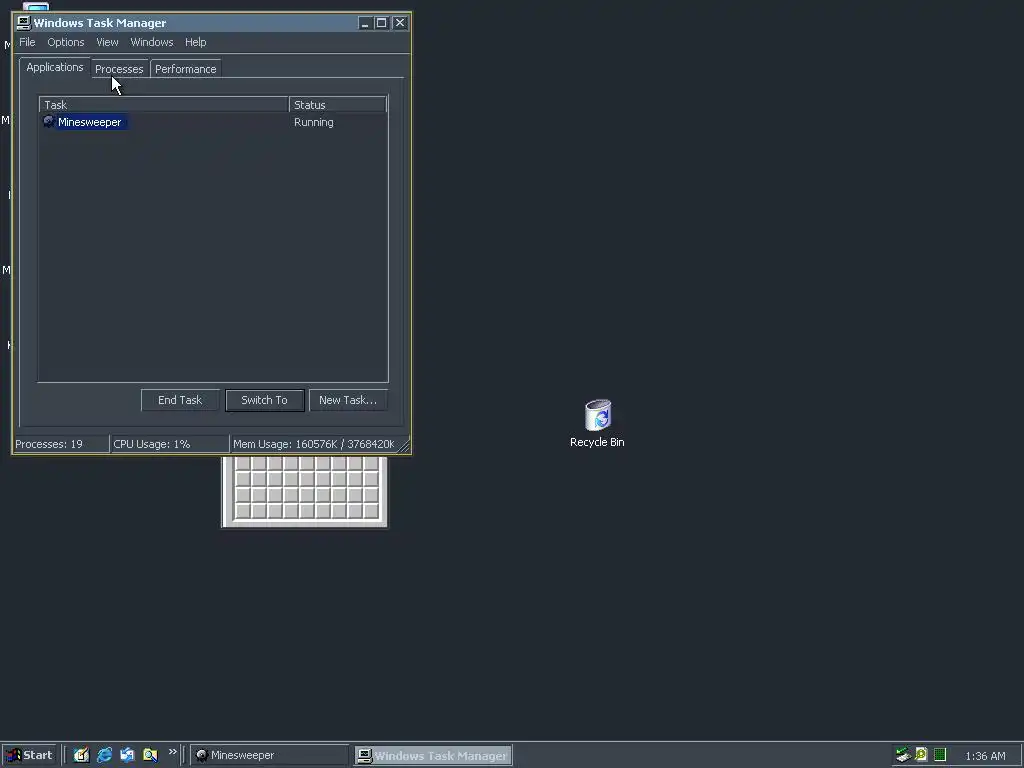Click the Processes: 19 status bar entry

[61, 444]
